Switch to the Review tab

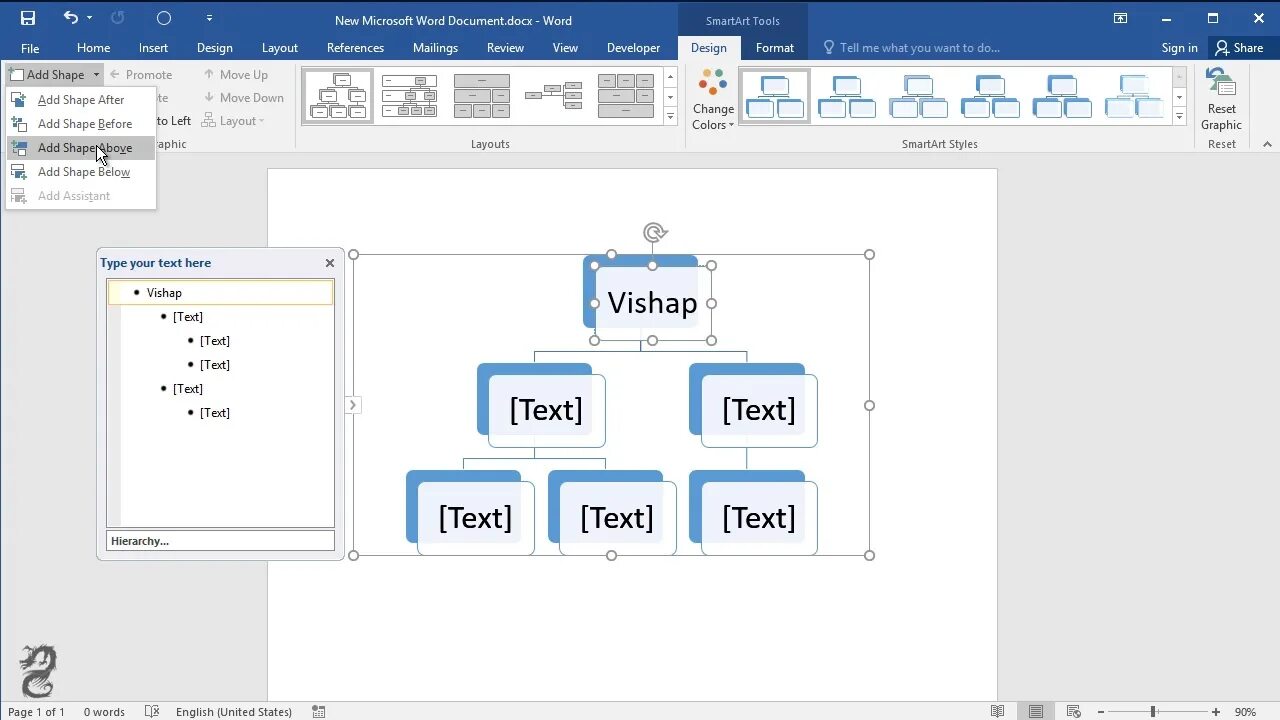pyautogui.click(x=505, y=48)
